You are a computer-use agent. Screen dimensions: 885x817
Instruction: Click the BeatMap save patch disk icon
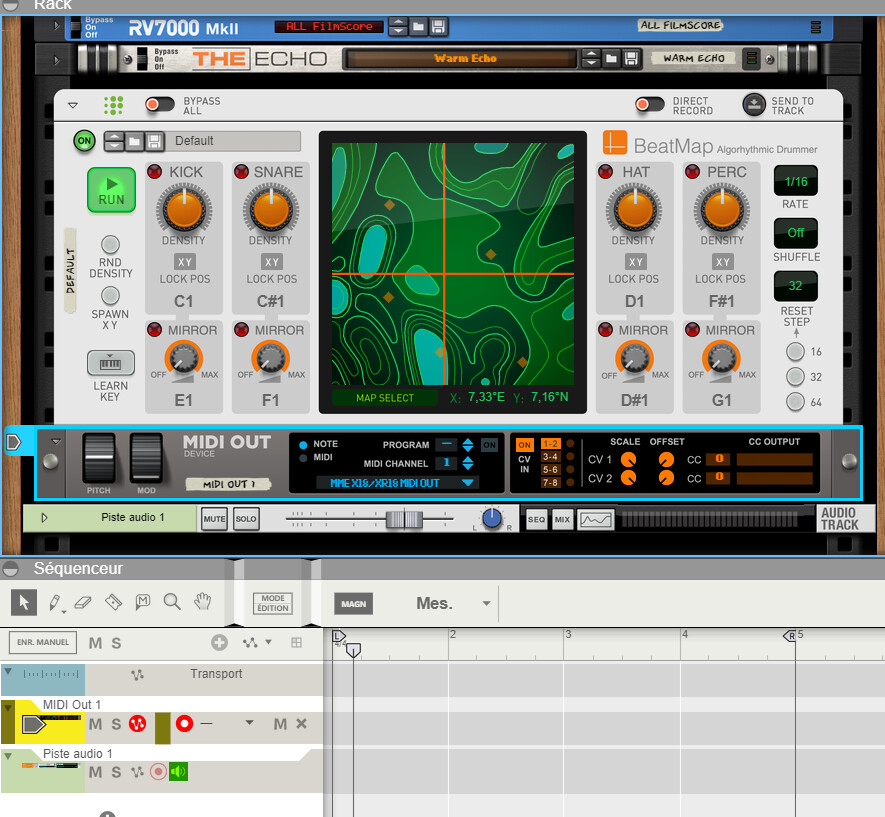click(154, 141)
